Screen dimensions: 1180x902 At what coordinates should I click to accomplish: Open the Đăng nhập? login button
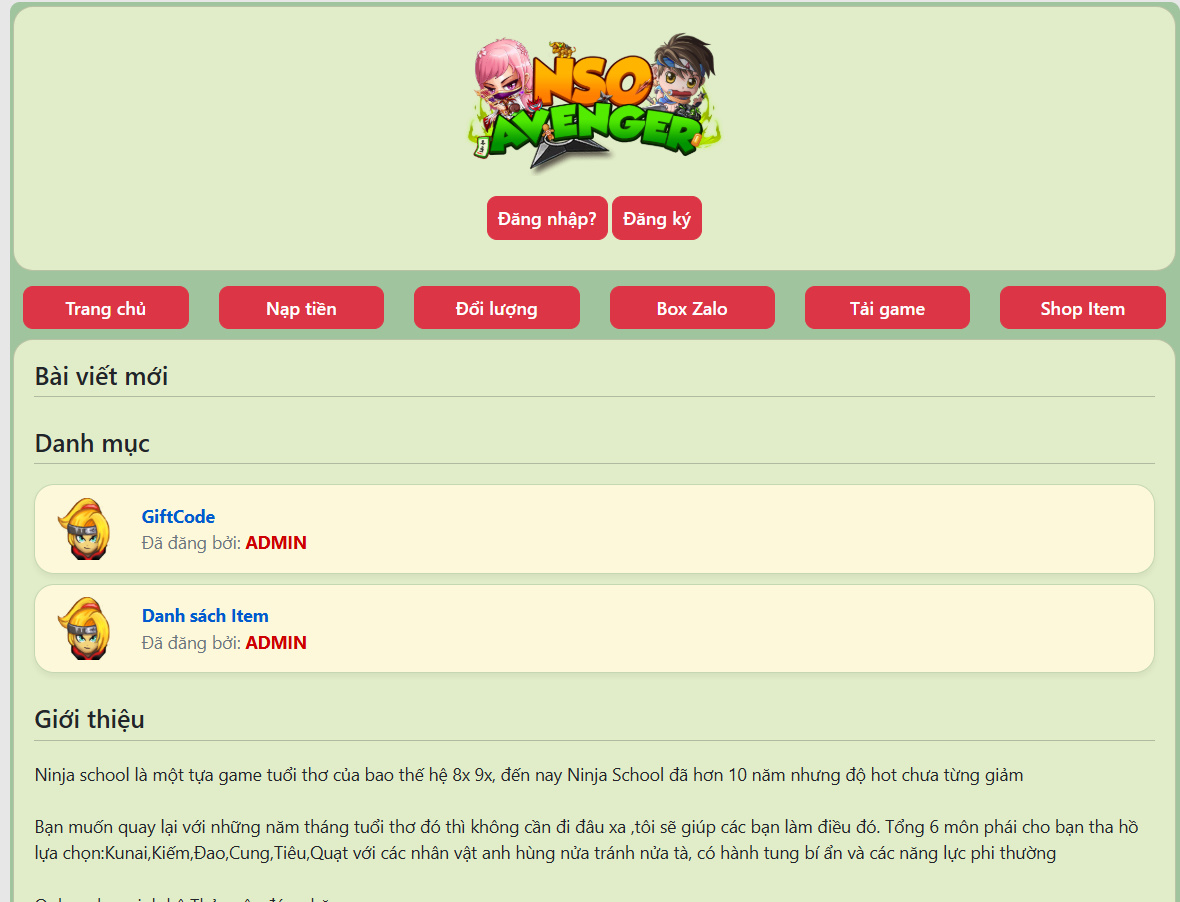[x=547, y=218]
